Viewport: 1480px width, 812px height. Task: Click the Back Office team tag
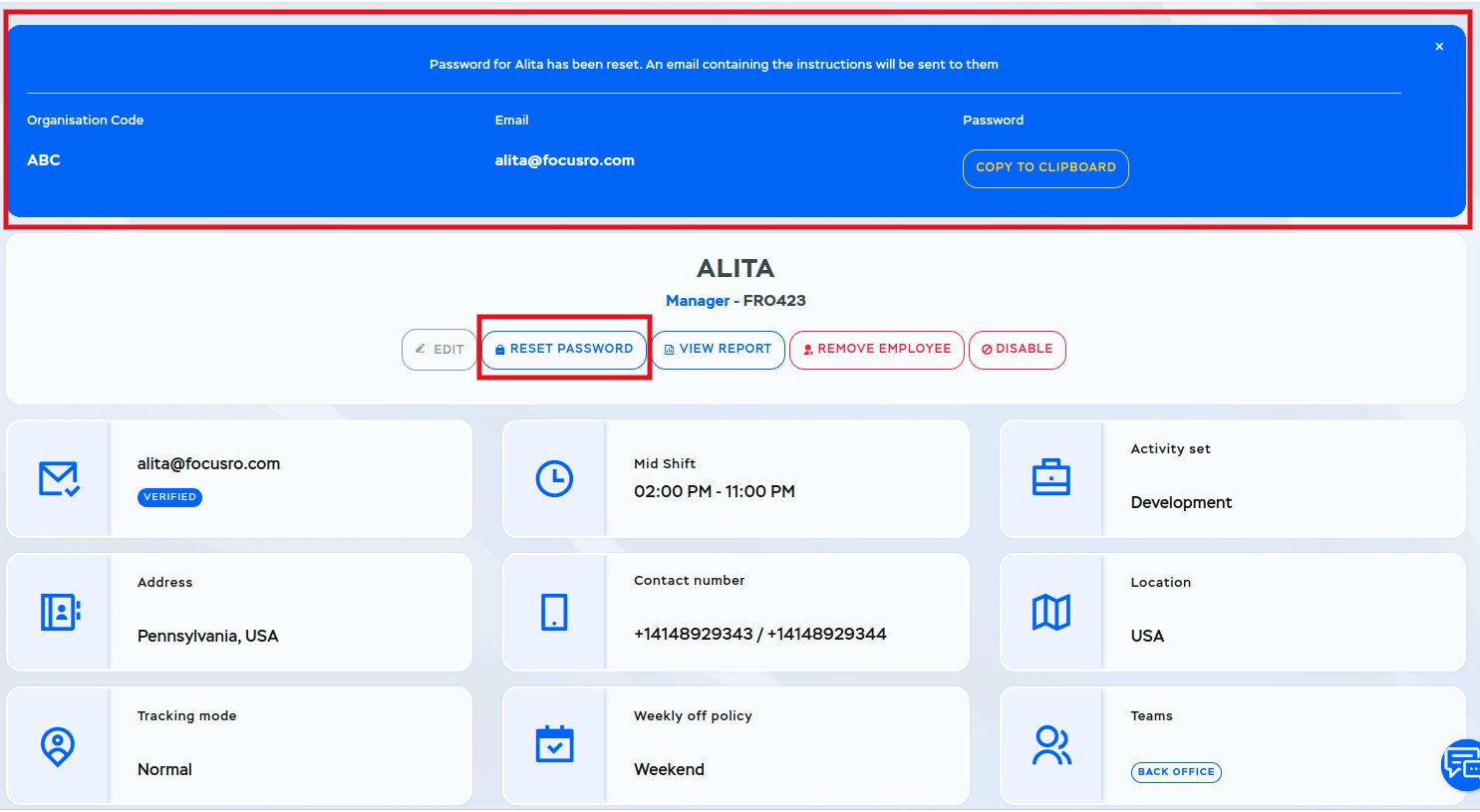point(1175,772)
